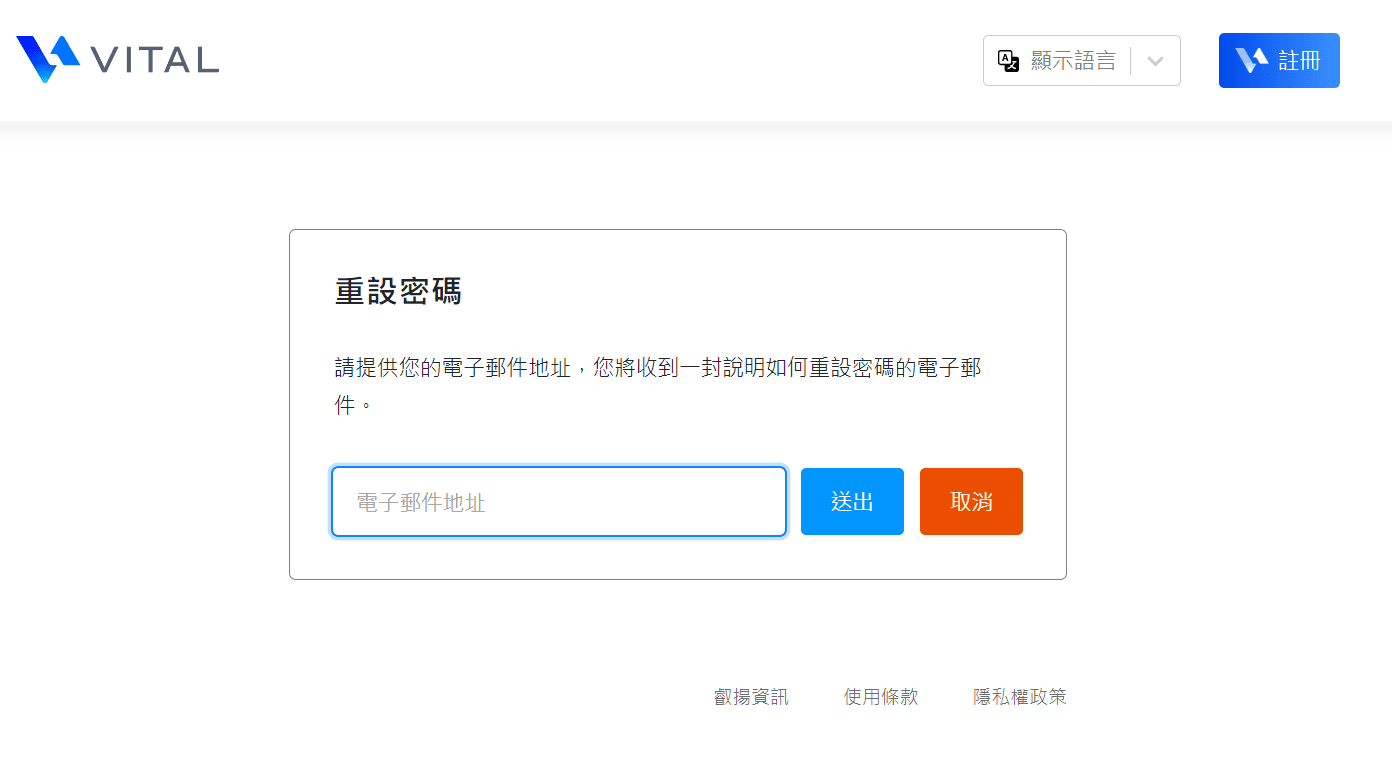Open the 戲揚資訊 footer link
This screenshot has height=767, width=1392.
tap(751, 697)
